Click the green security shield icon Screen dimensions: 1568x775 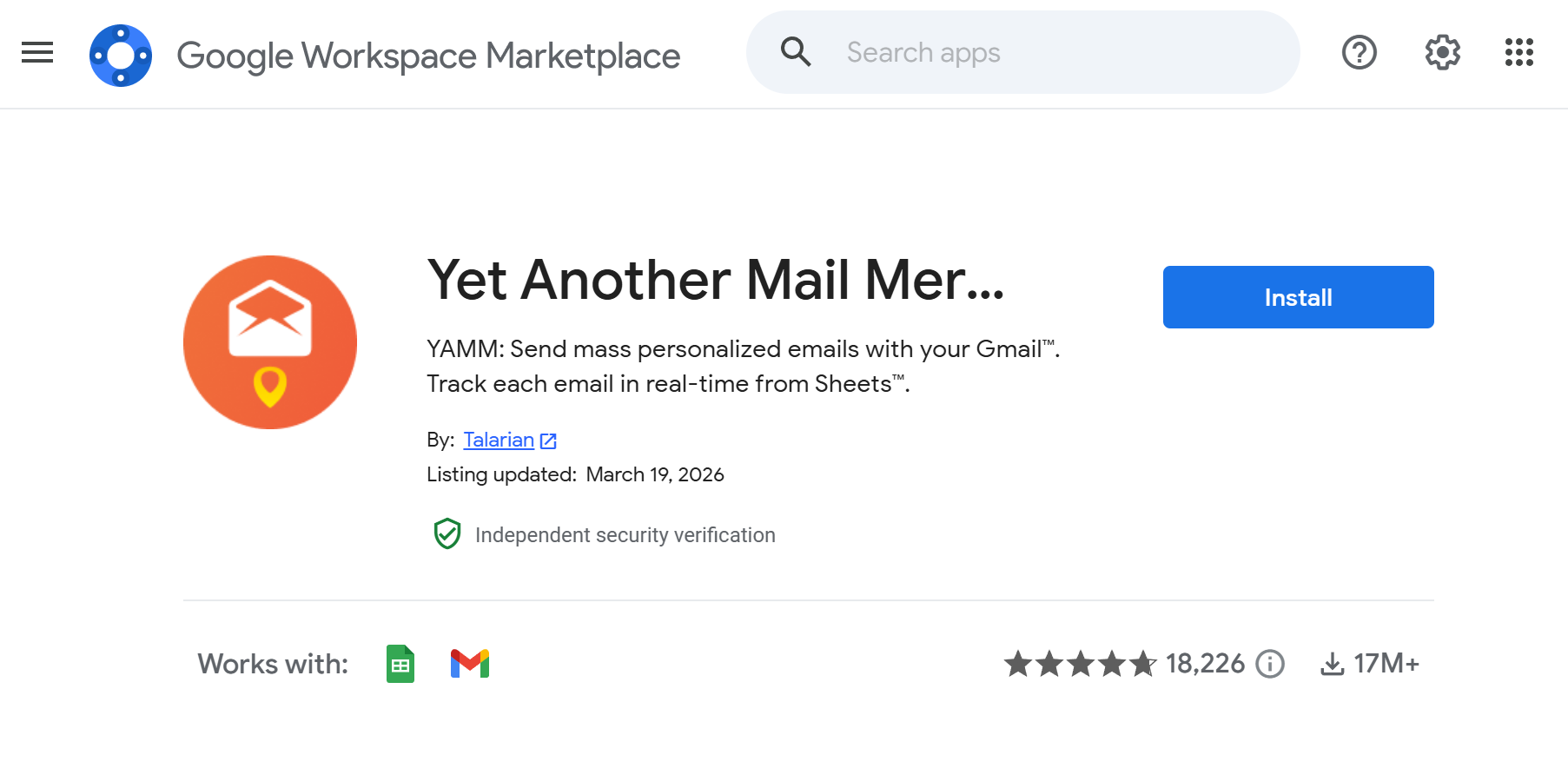[x=447, y=534]
